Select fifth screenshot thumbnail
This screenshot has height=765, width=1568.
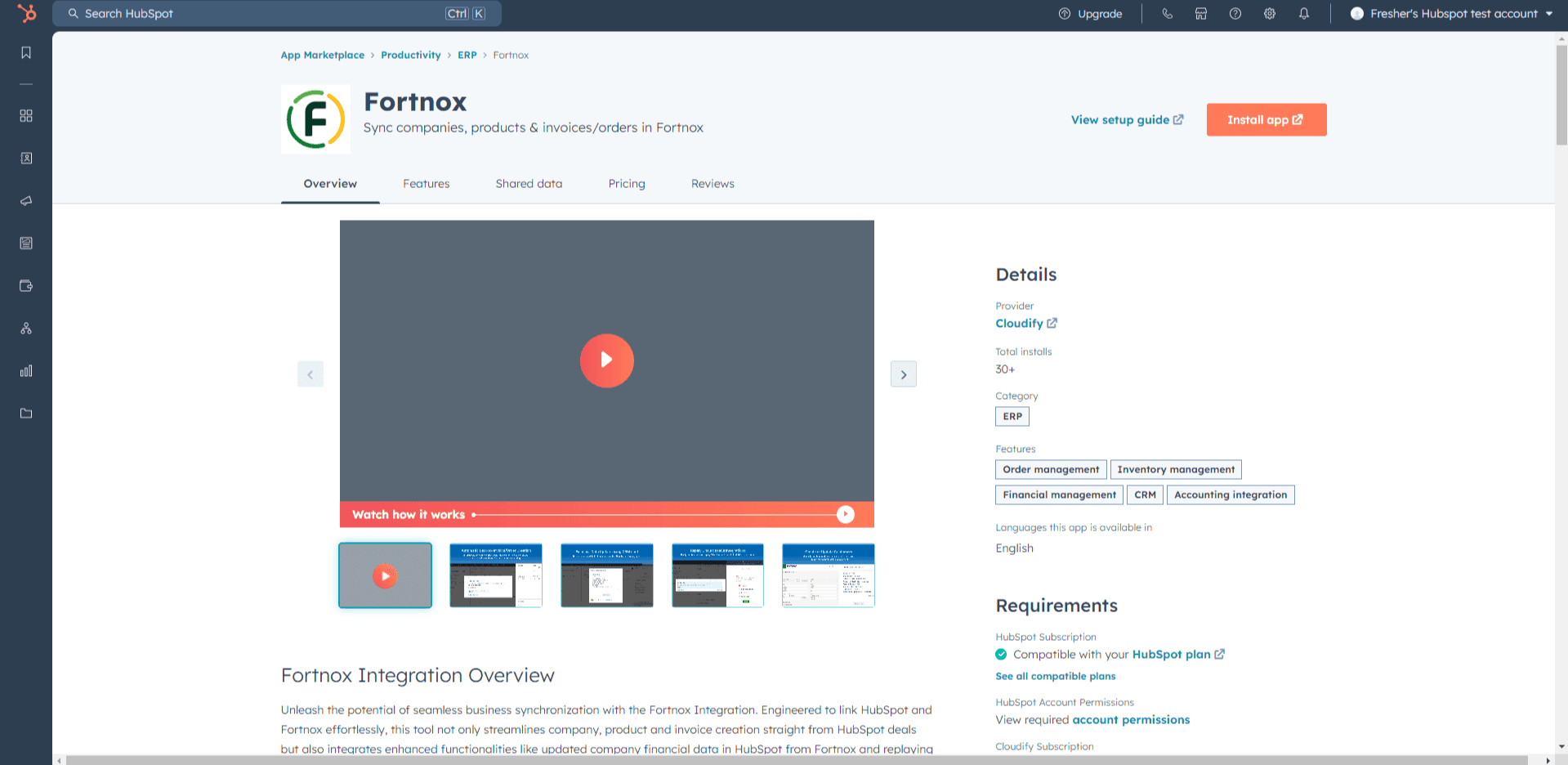(829, 575)
